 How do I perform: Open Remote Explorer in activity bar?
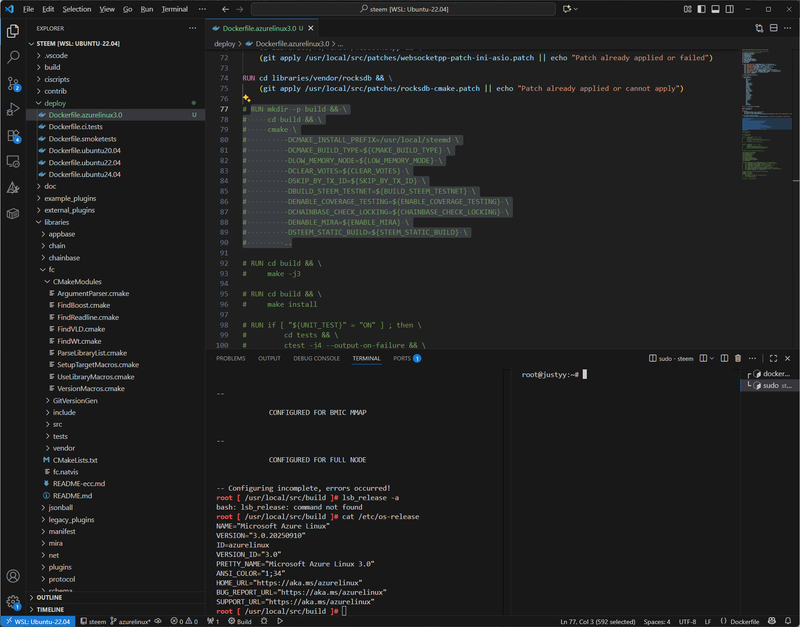[x=14, y=161]
